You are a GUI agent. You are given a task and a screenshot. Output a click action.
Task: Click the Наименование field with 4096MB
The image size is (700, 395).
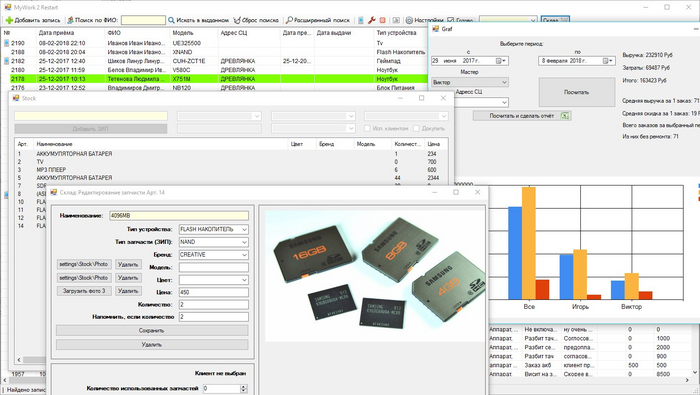[179, 216]
